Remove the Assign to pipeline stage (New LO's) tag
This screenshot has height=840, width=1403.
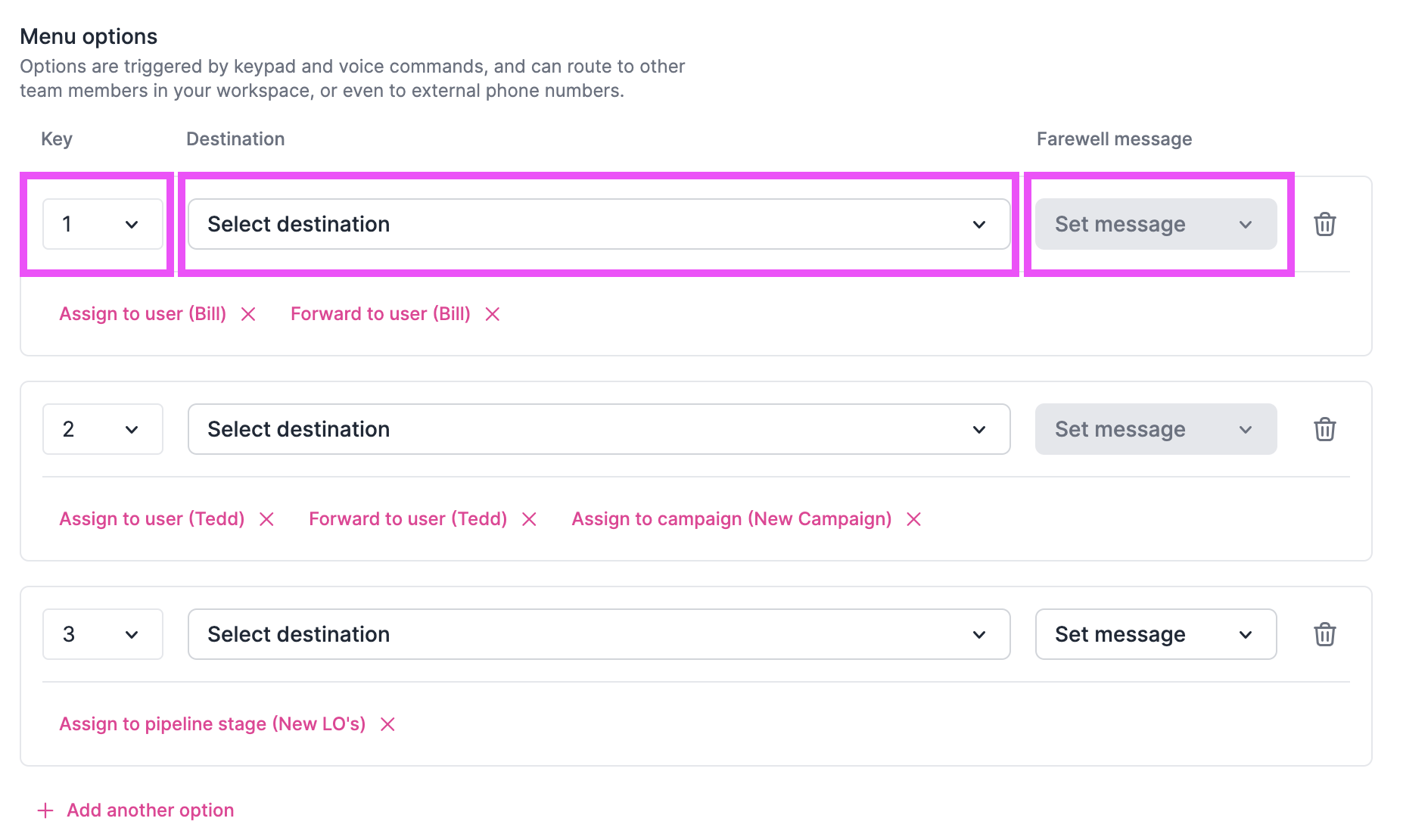pyautogui.click(x=387, y=723)
